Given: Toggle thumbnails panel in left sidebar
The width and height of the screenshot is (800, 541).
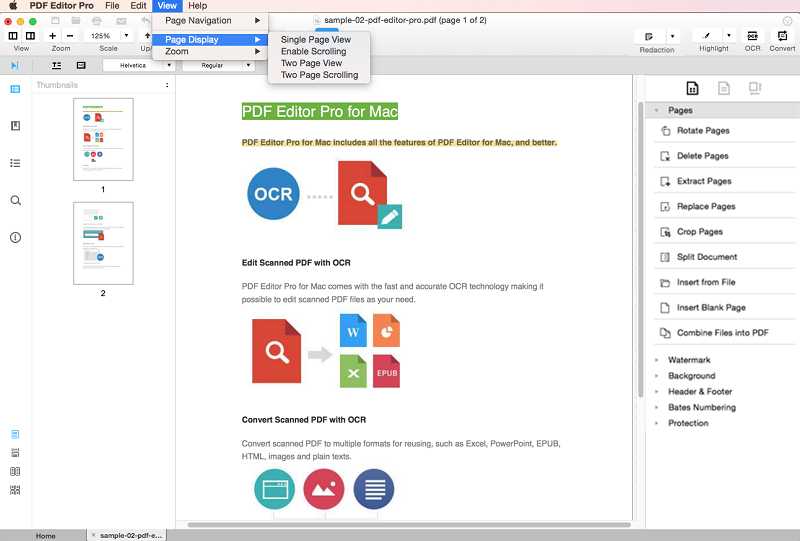Looking at the screenshot, I should pos(15,89).
